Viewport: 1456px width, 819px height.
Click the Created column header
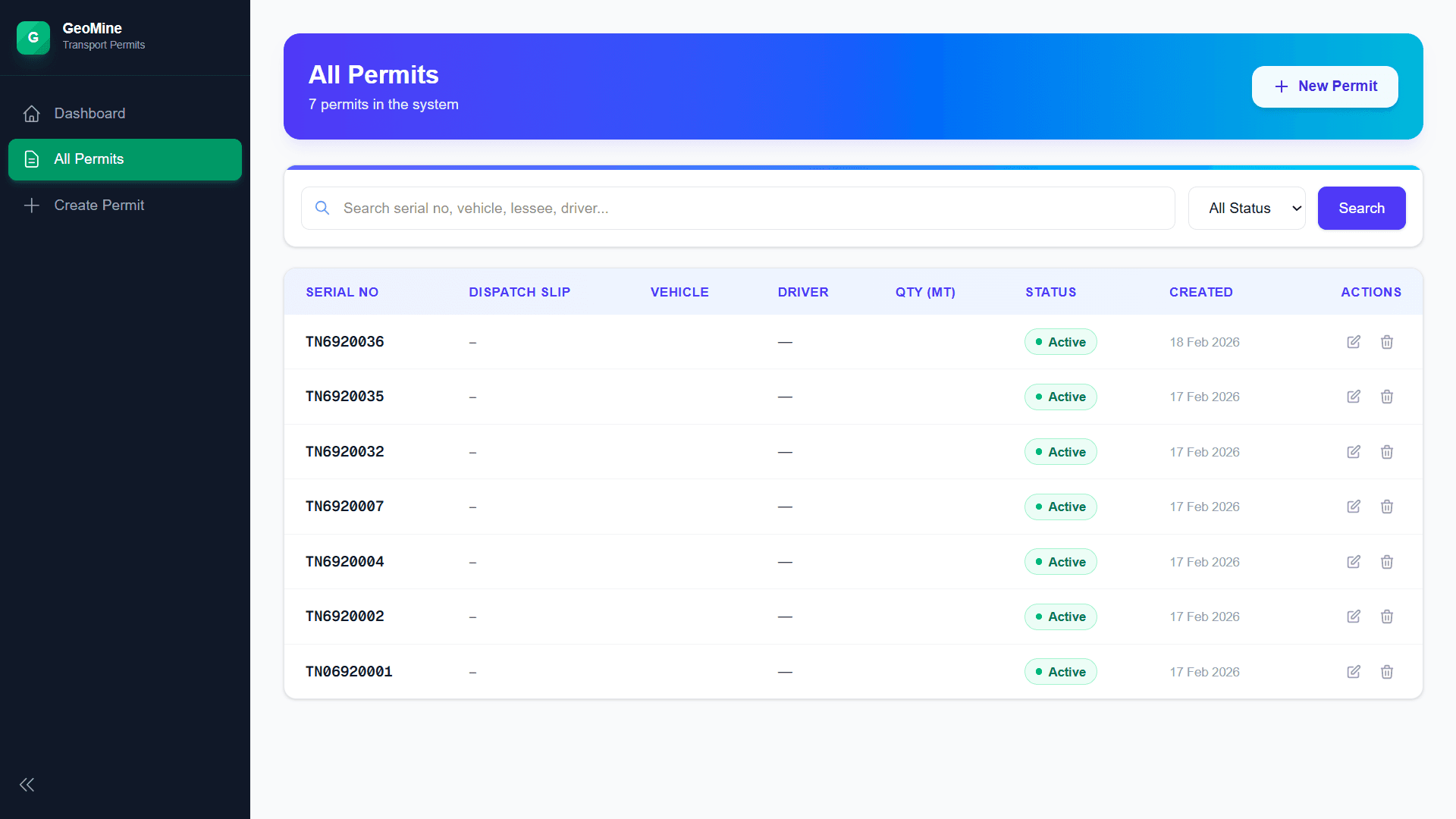click(x=1200, y=292)
